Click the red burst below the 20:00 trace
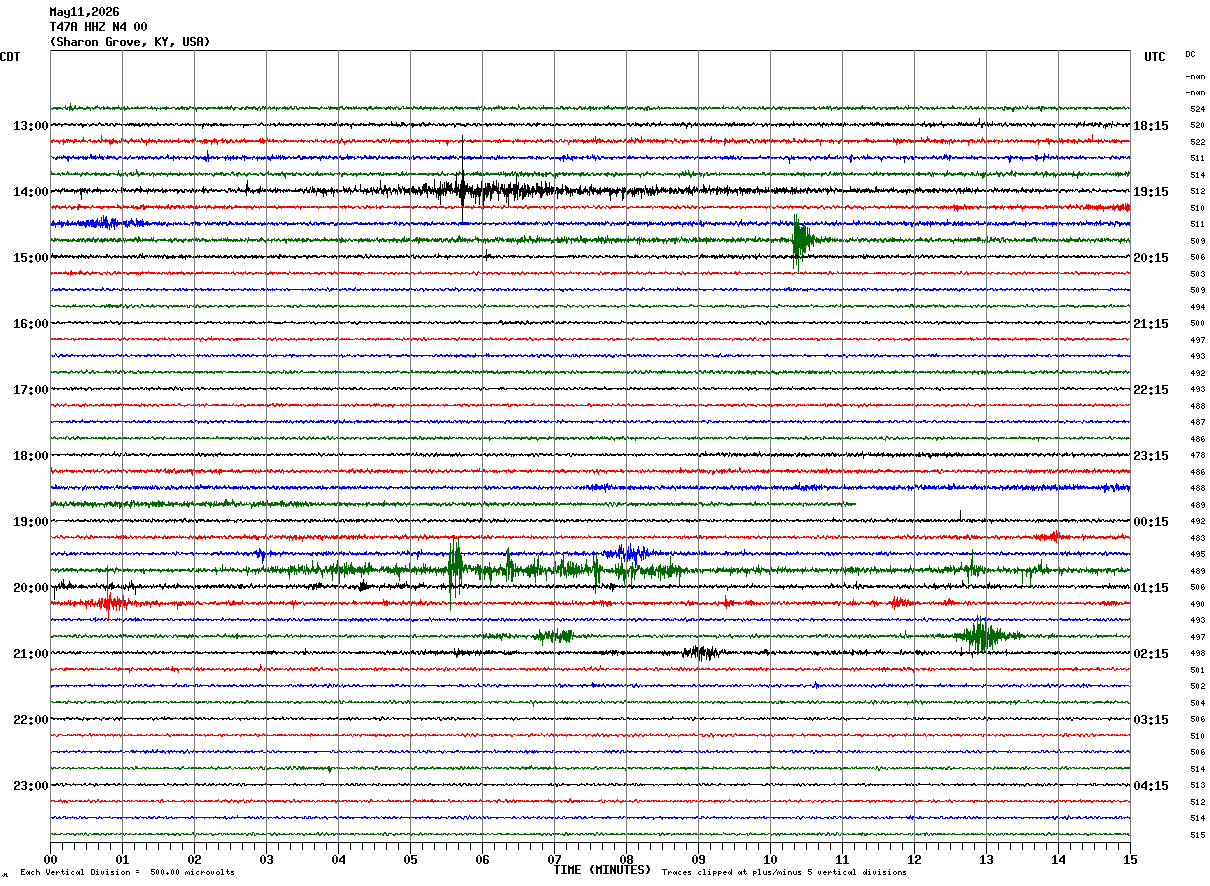The width and height of the screenshot is (1210, 886). click(x=107, y=602)
